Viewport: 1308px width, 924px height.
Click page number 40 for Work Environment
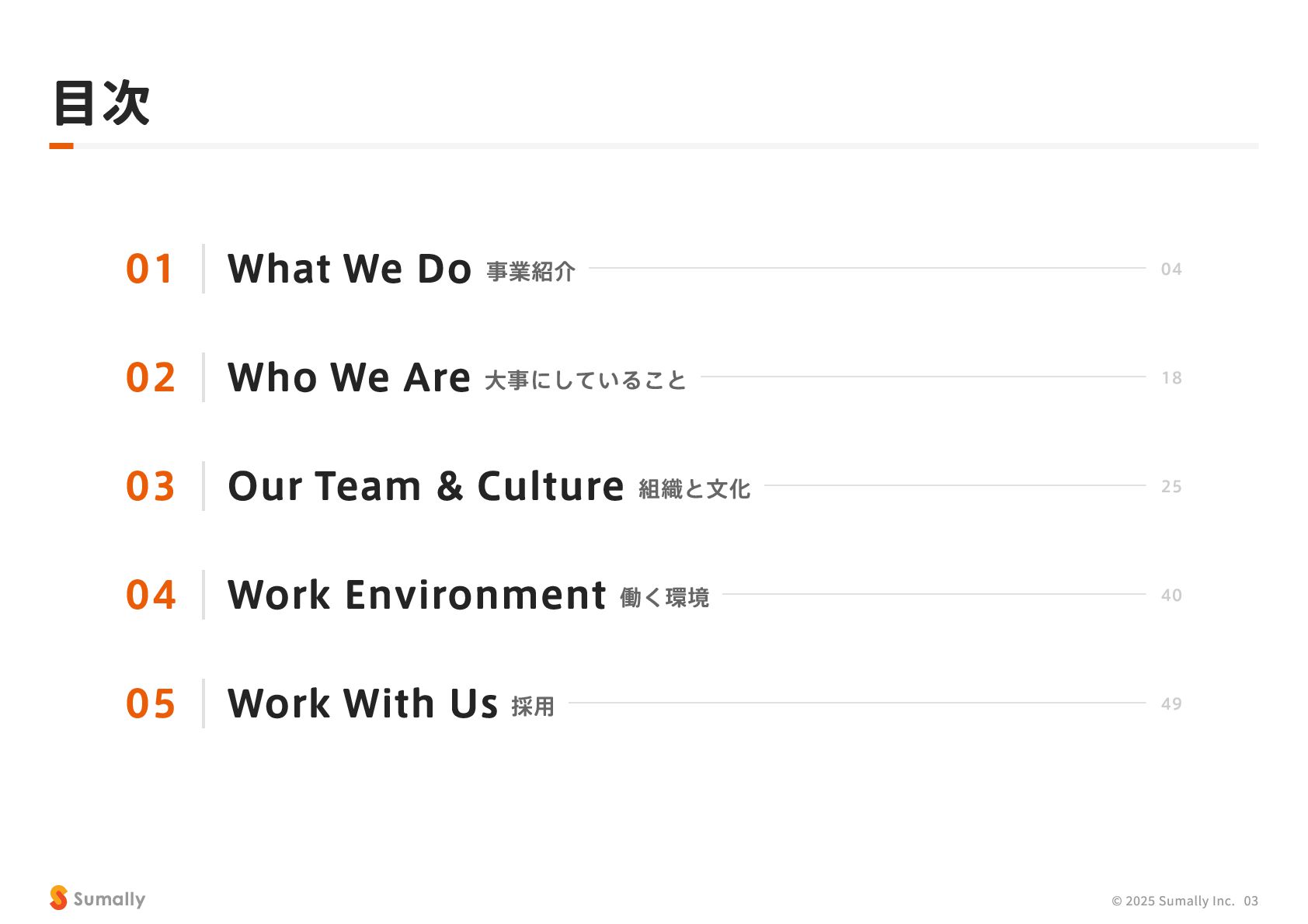pyautogui.click(x=1171, y=596)
